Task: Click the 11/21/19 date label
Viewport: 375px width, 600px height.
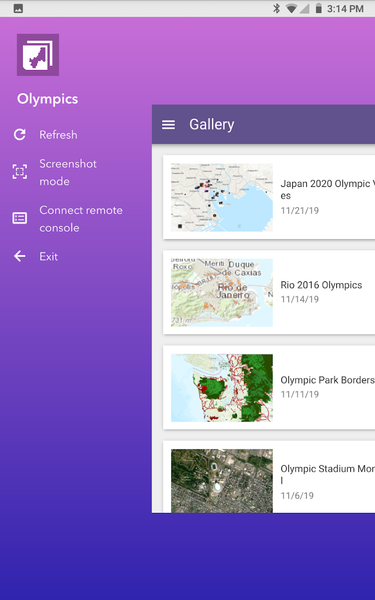Action: (300, 210)
